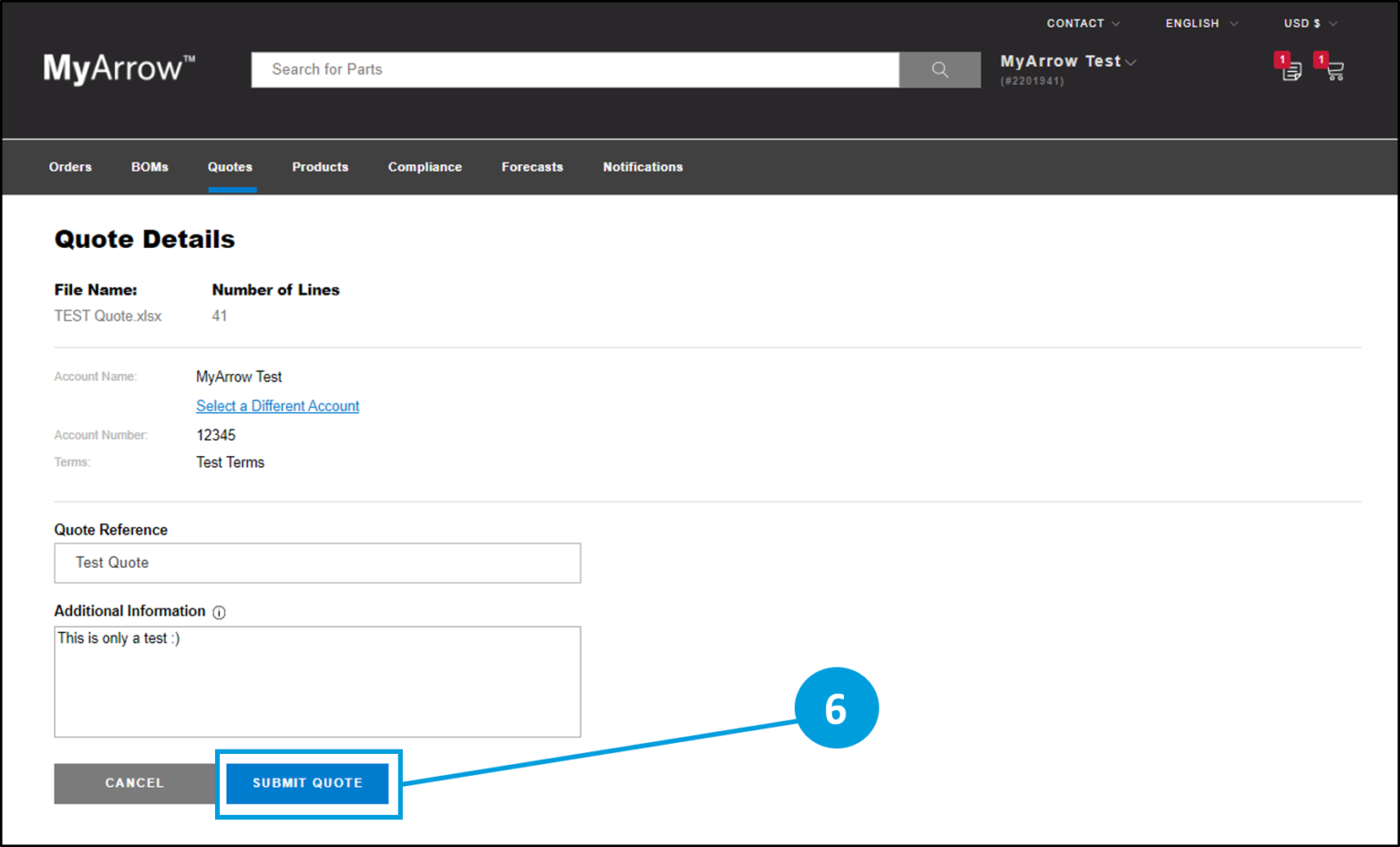Switch to the Products tab
Screen dimensions: 1400x847
pos(320,167)
